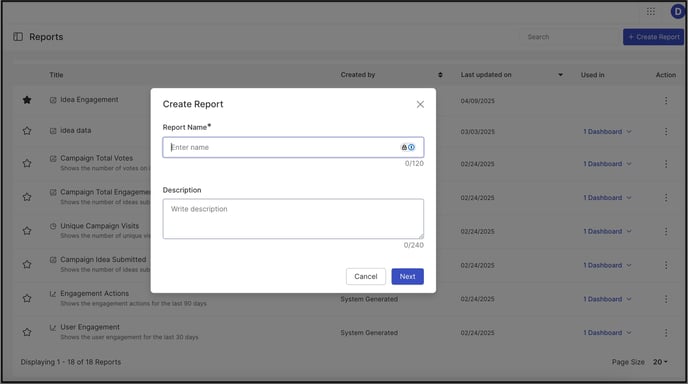Open actions menu for Idea Engagement row

coord(666,100)
